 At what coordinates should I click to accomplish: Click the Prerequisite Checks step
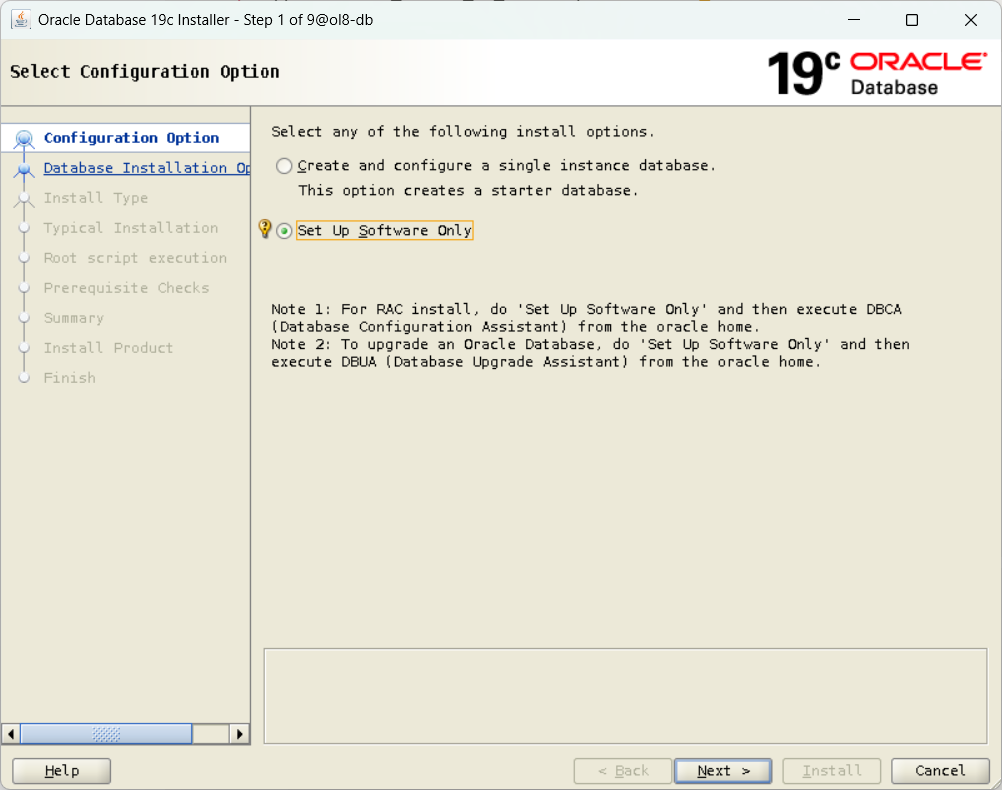[x=127, y=288]
